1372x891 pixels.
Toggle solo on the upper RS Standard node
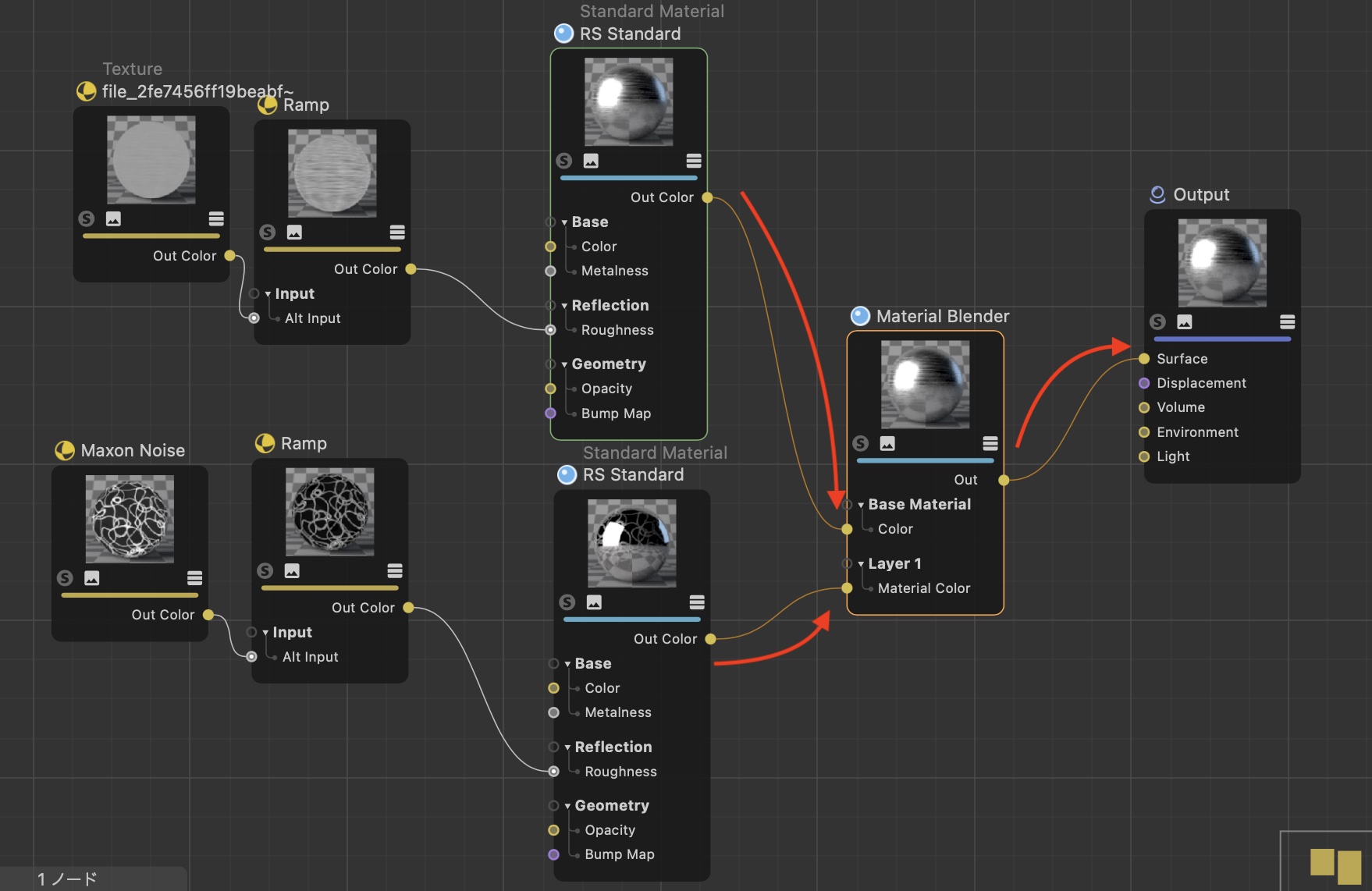[563, 161]
